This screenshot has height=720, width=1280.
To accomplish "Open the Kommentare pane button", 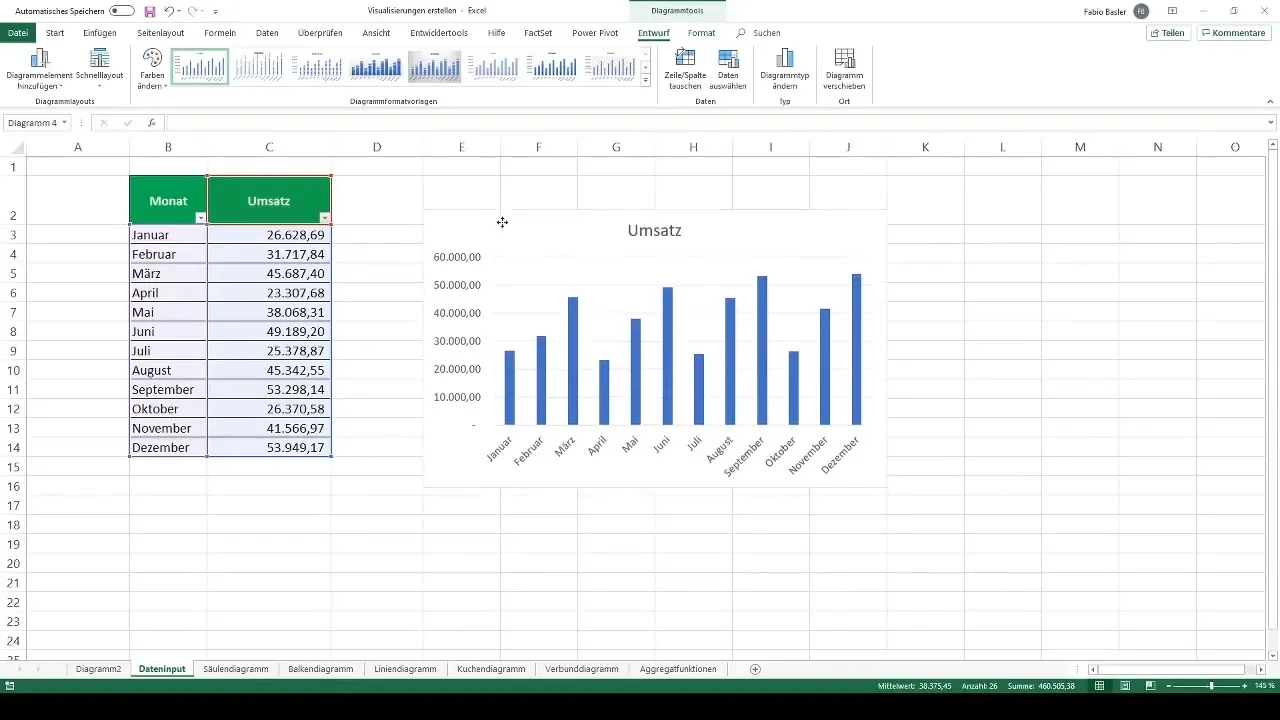I will click(x=1233, y=33).
